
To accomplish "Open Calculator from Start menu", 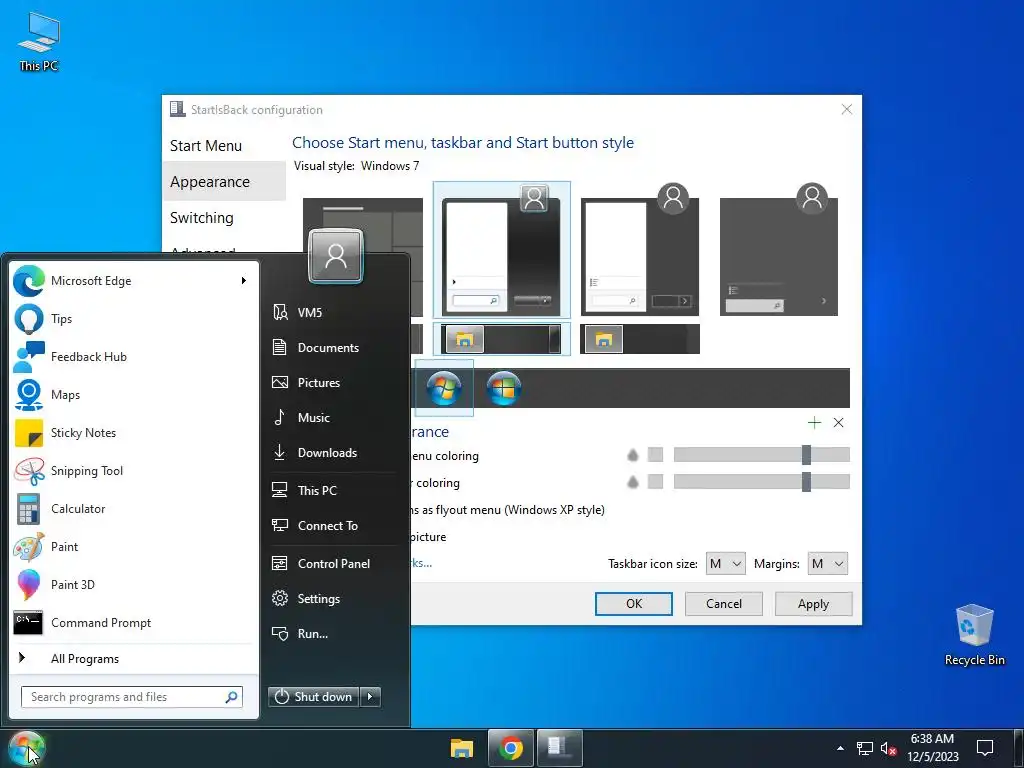I will pos(131,509).
